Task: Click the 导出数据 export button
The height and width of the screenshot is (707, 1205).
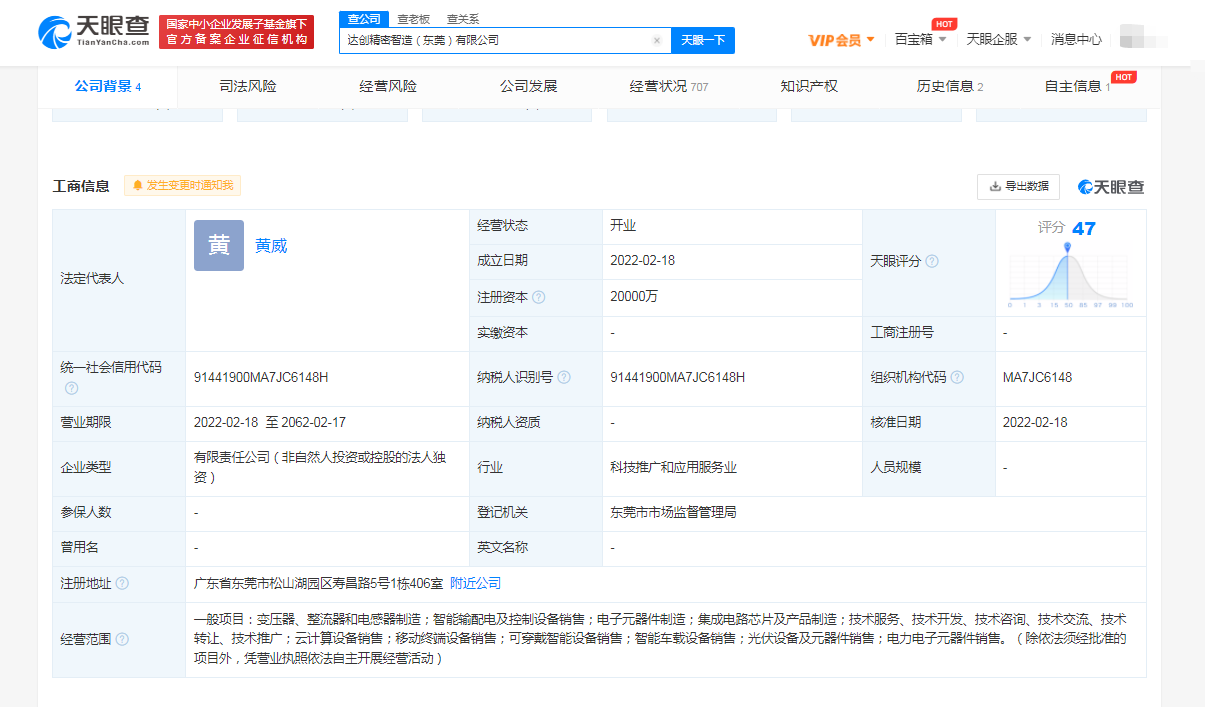Action: pos(1018,186)
